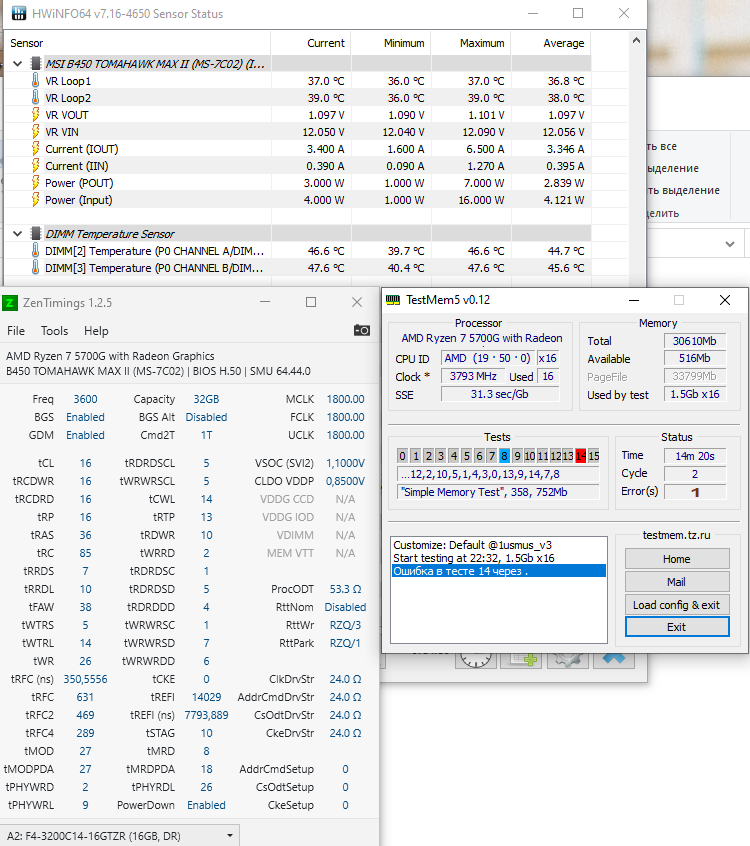The image size is (750, 846).
Task: Click the blue active test 8 box
Action: point(504,456)
